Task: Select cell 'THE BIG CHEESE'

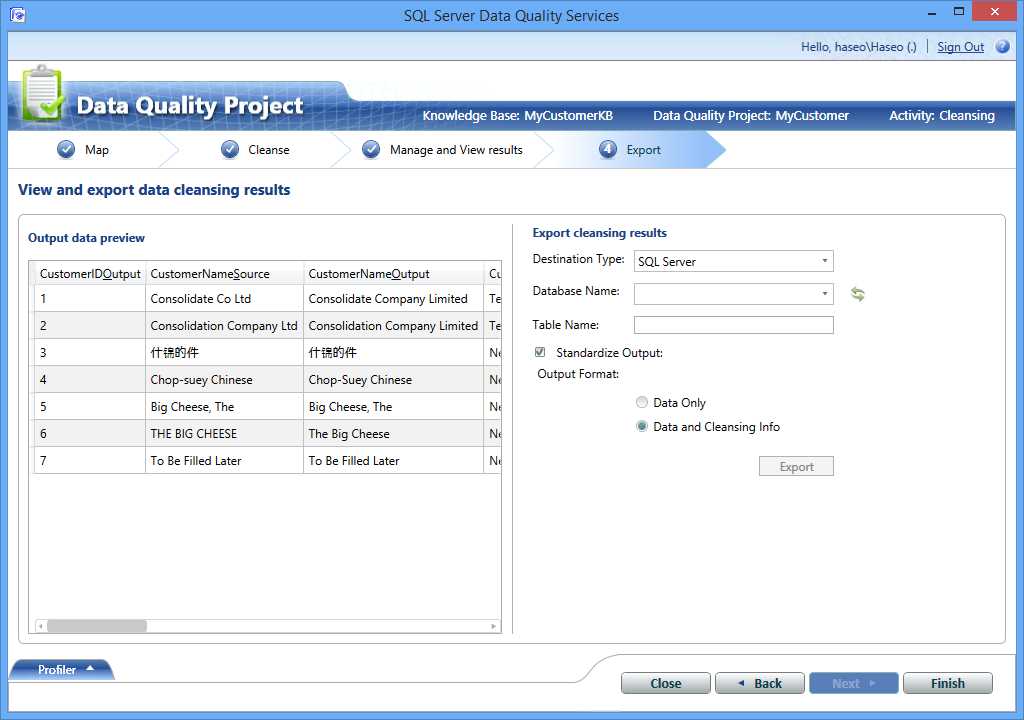Action: pos(225,434)
